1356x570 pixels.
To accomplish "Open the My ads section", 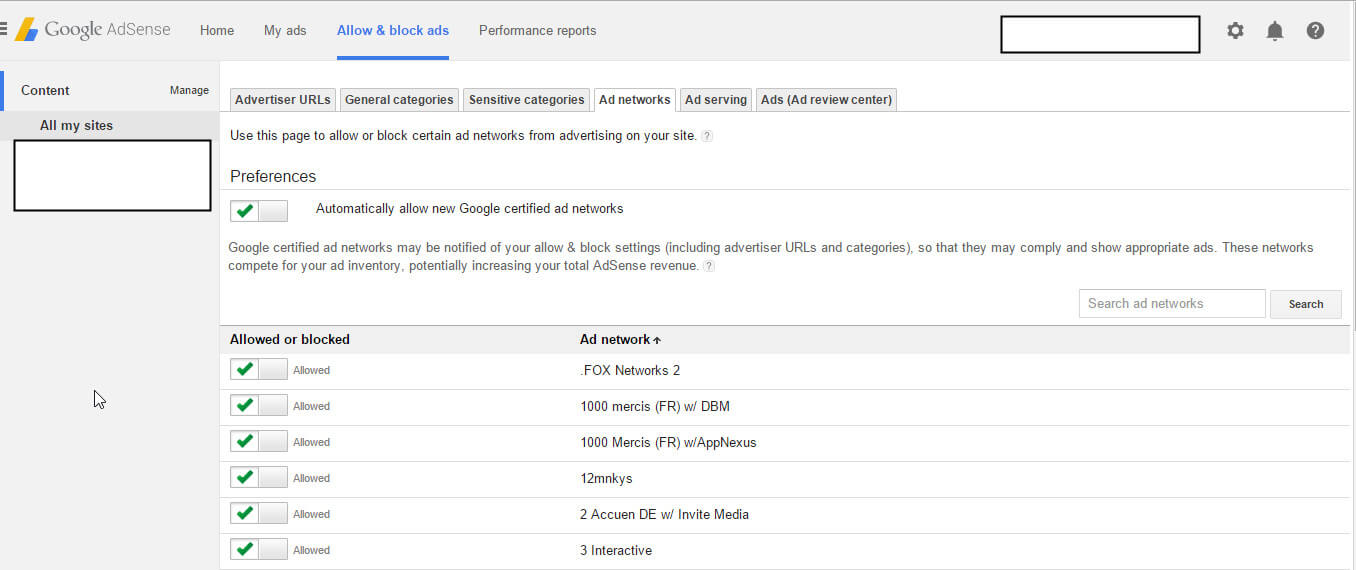I will pyautogui.click(x=285, y=31).
